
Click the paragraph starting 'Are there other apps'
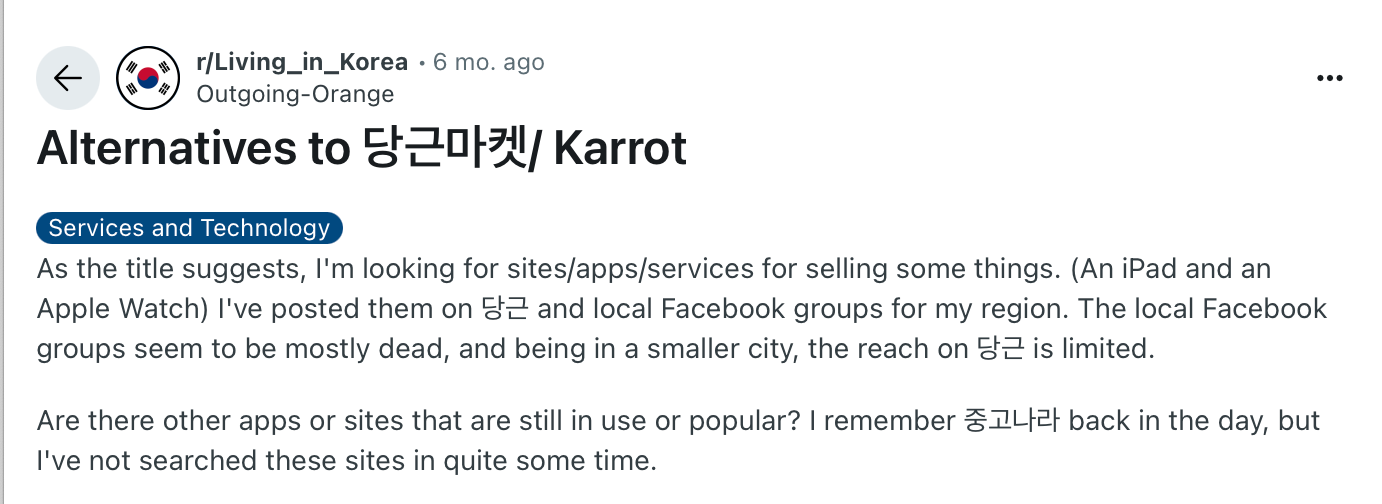click(x=679, y=441)
